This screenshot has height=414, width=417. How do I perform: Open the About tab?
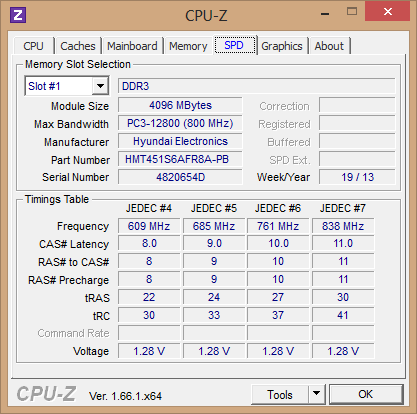329,46
